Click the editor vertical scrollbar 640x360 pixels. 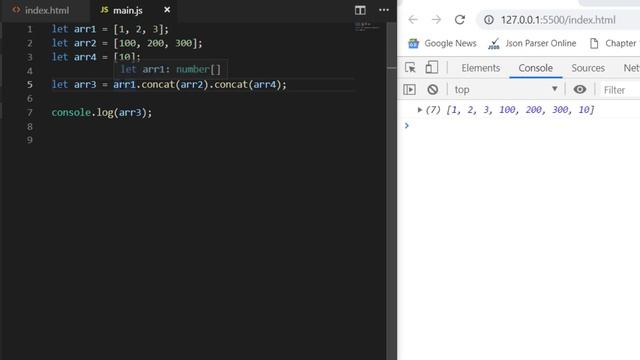(391, 191)
